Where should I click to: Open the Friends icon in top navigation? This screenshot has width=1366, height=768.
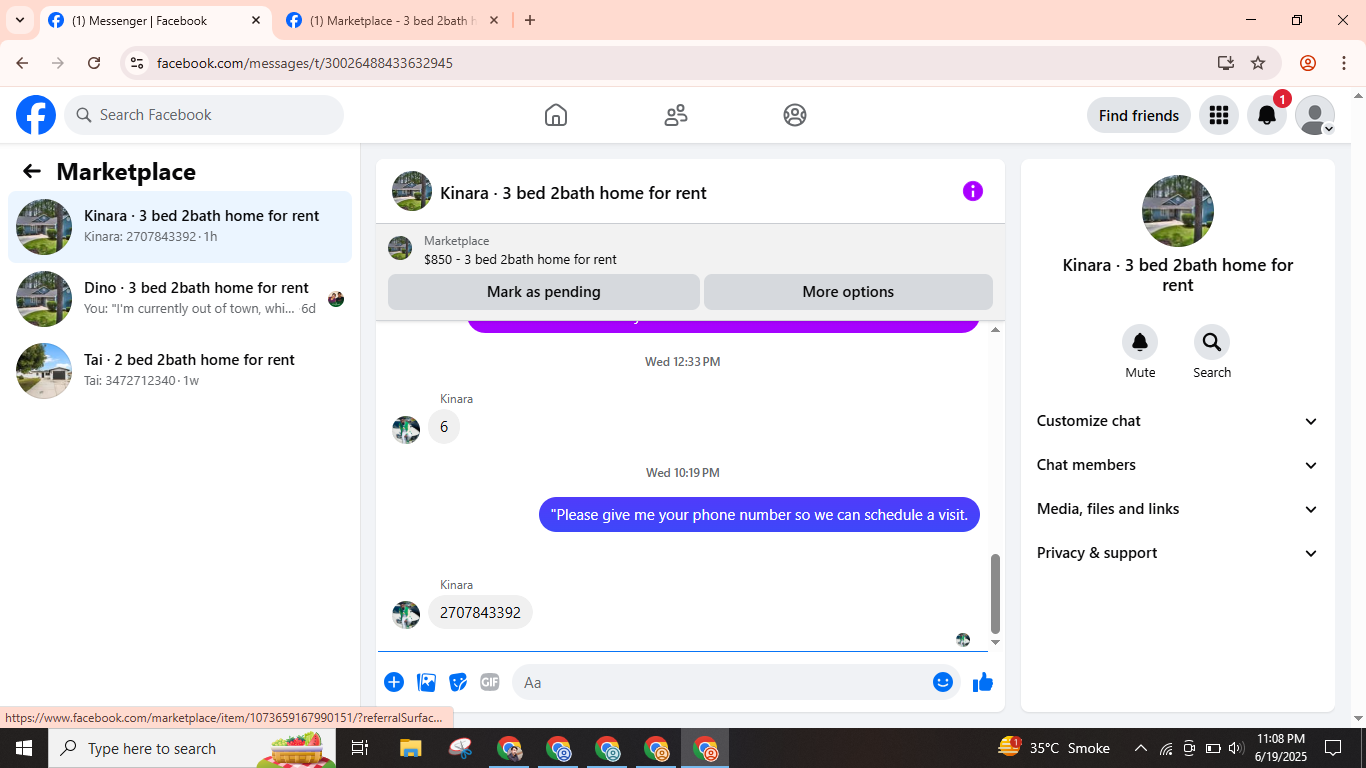(x=676, y=115)
